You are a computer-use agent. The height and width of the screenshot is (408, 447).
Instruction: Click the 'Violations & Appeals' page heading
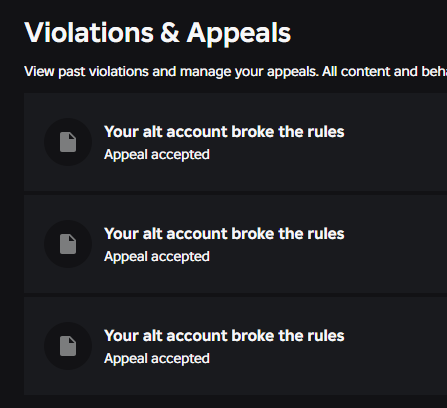tap(158, 33)
